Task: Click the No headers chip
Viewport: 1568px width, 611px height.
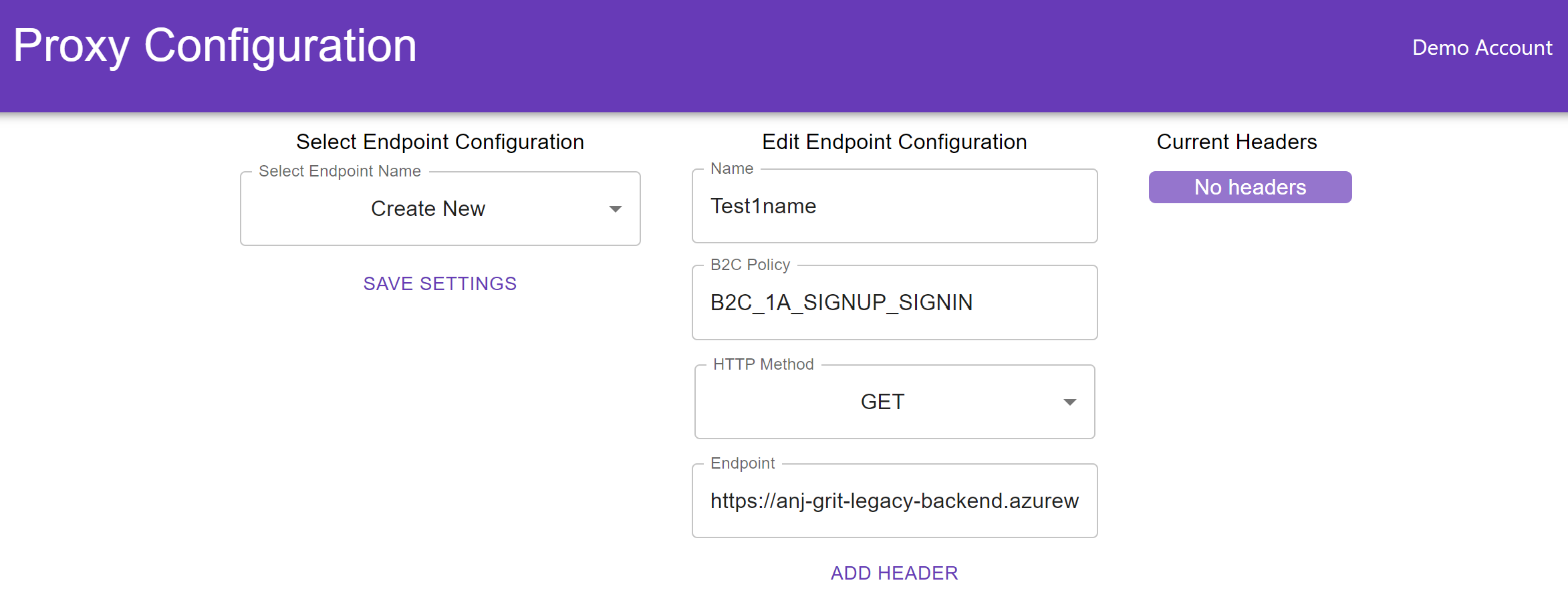Action: 1250,187
